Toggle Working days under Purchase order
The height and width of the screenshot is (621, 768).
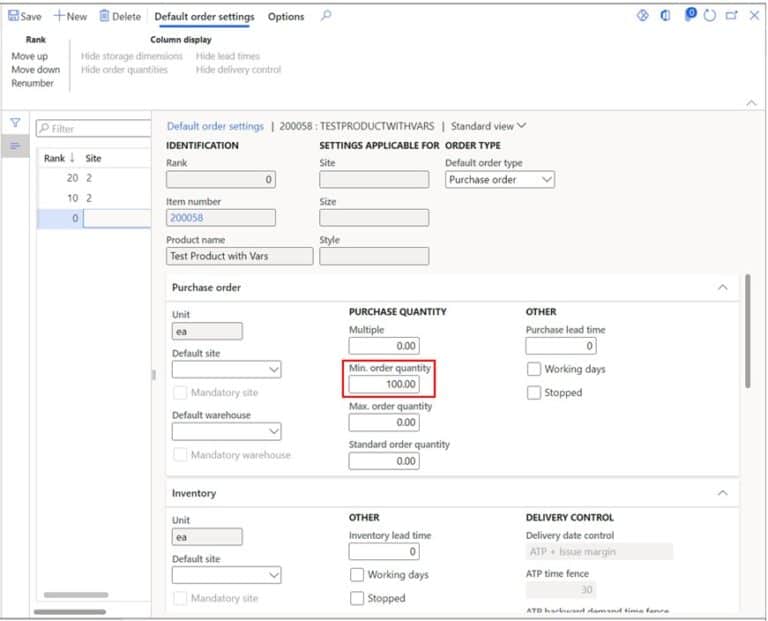click(534, 369)
